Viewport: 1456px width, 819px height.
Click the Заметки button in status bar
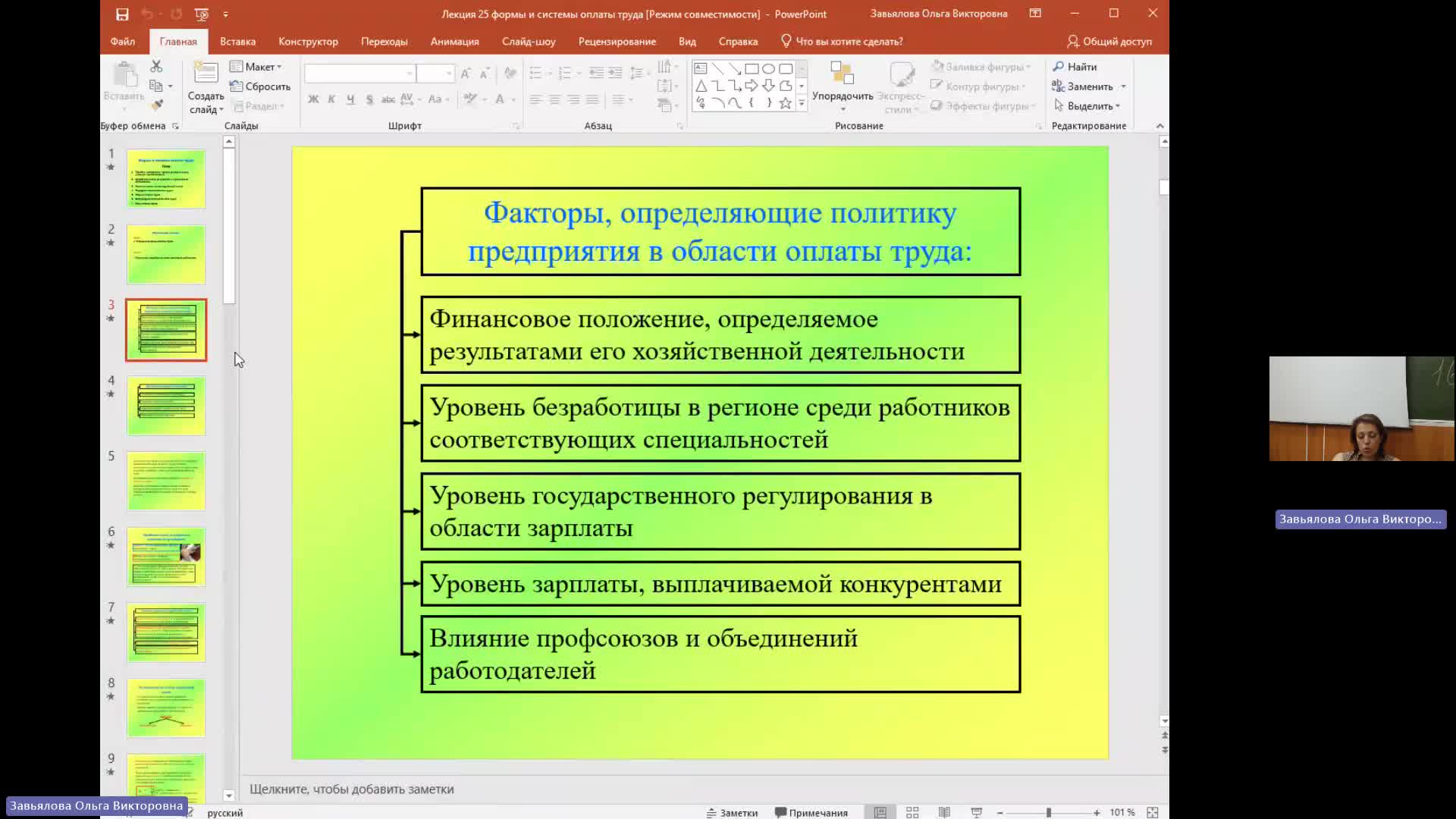(x=732, y=812)
